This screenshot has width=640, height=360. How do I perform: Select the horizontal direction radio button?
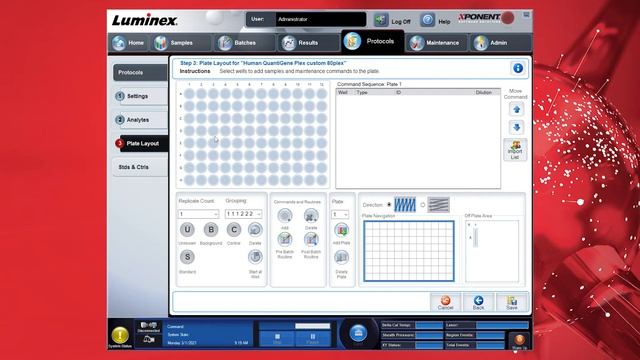(423, 204)
